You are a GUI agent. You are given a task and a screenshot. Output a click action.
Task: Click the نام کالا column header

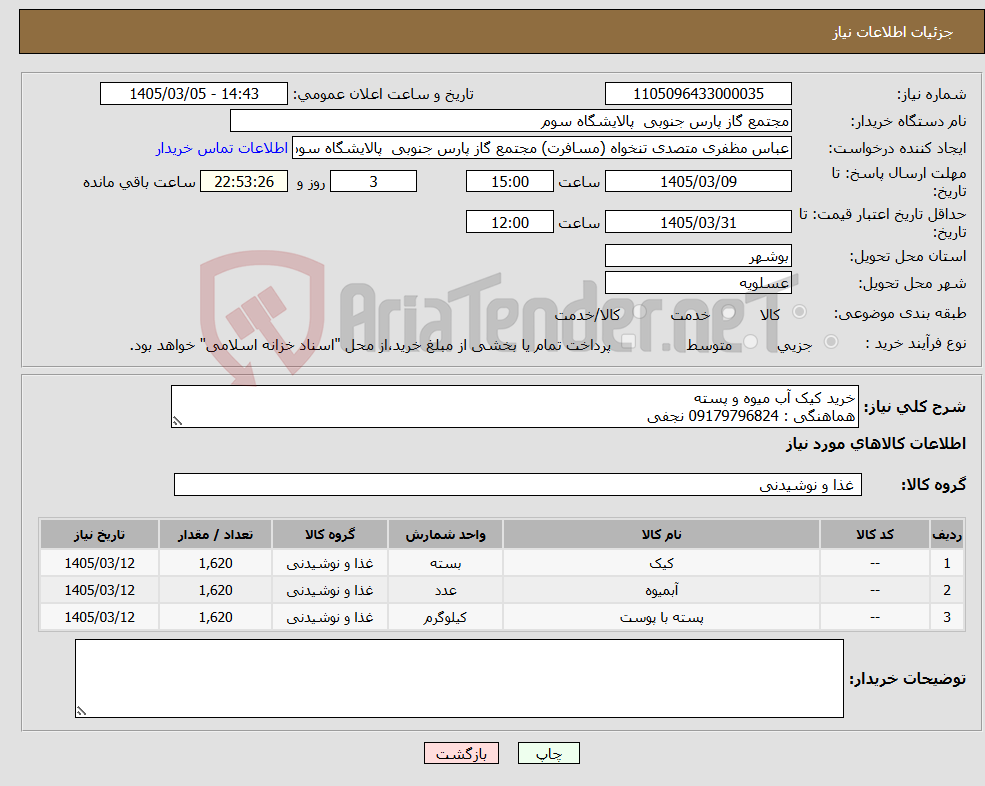point(661,535)
